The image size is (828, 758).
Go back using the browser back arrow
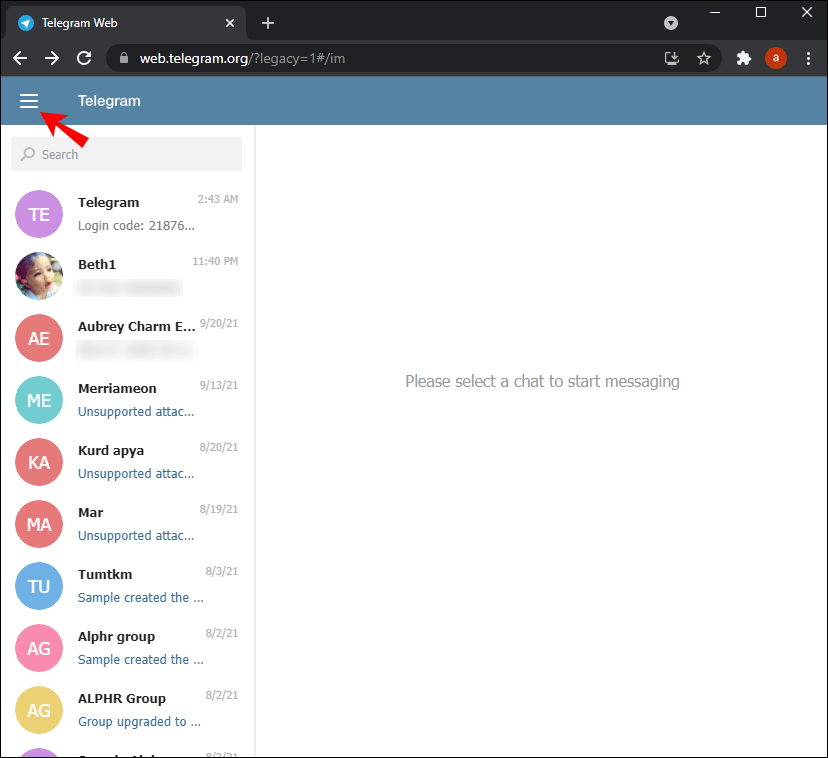click(x=20, y=58)
